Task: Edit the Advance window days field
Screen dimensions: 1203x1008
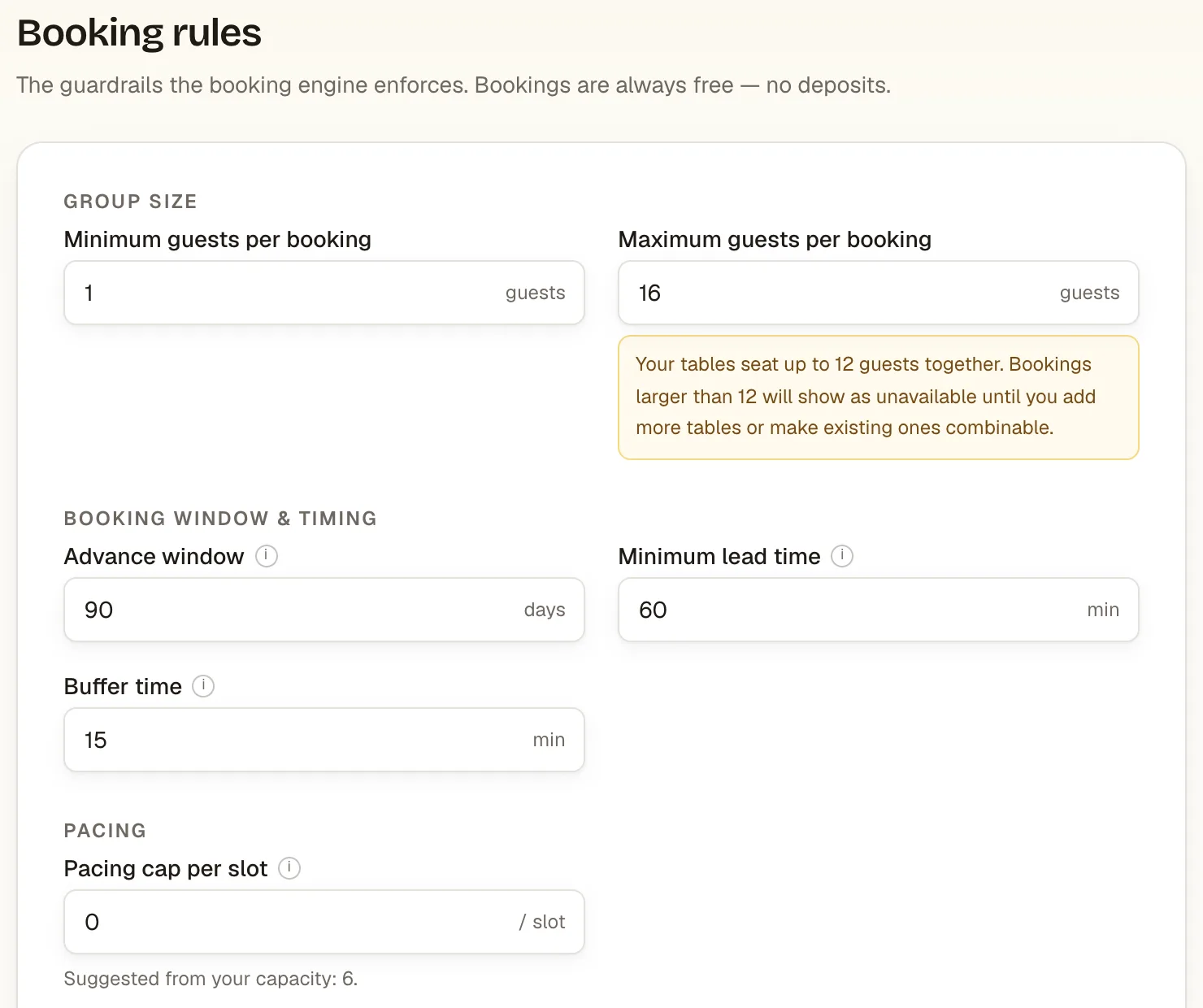Action: [324, 610]
